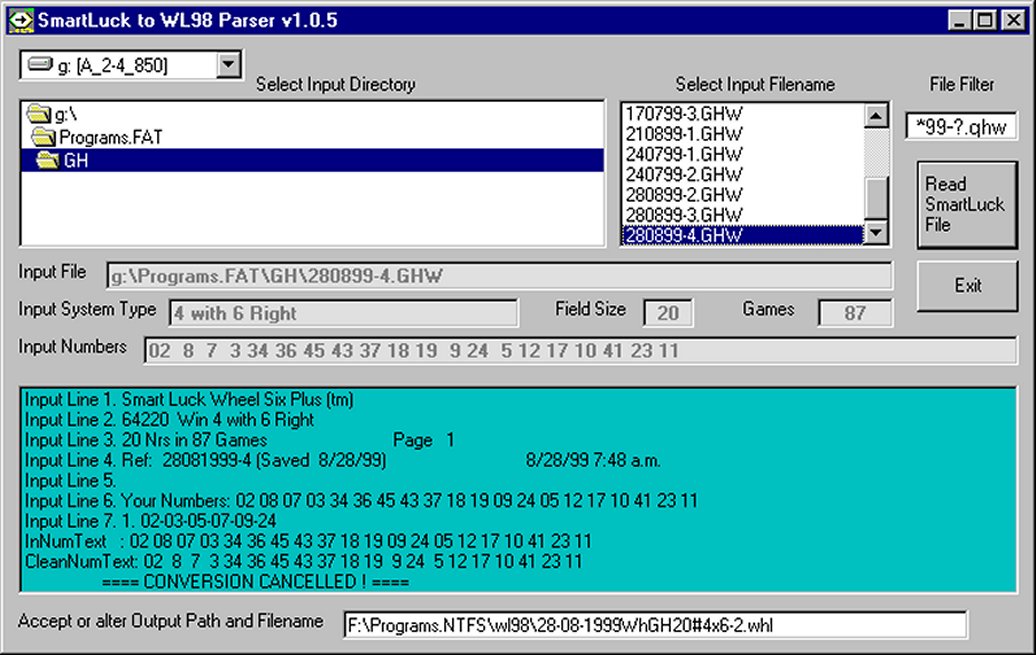Click the Input File path display
The image size is (1036, 655).
pos(500,274)
